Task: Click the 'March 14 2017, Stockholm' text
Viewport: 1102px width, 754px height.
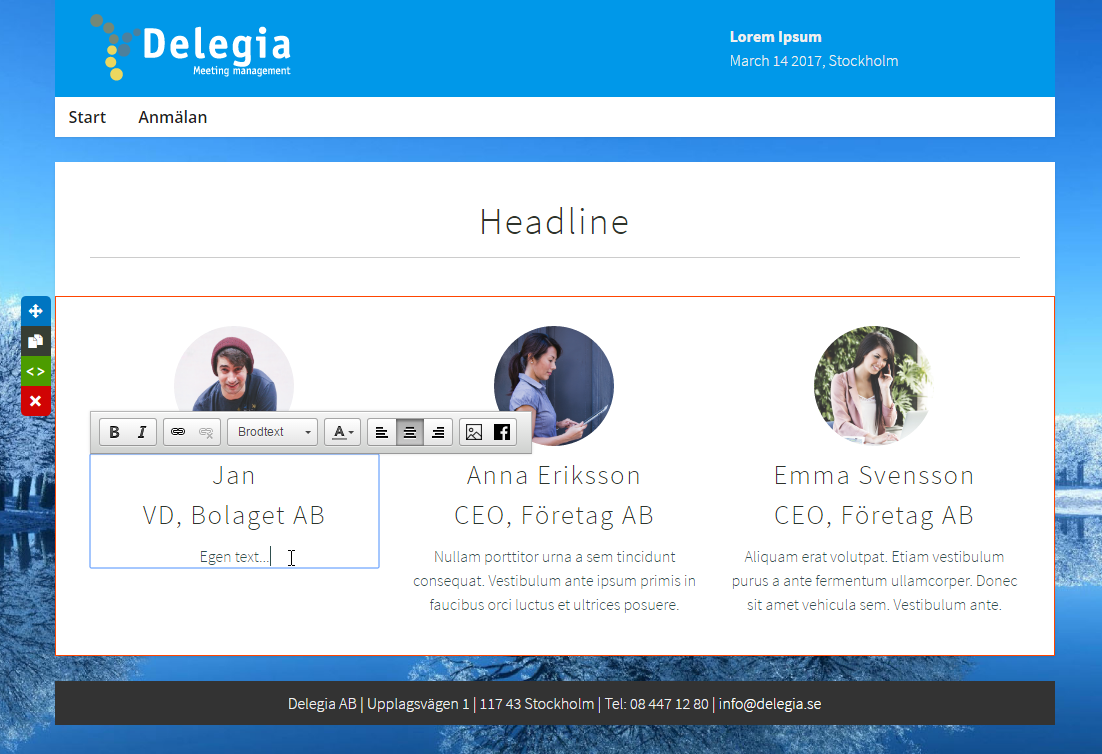Action: point(814,61)
